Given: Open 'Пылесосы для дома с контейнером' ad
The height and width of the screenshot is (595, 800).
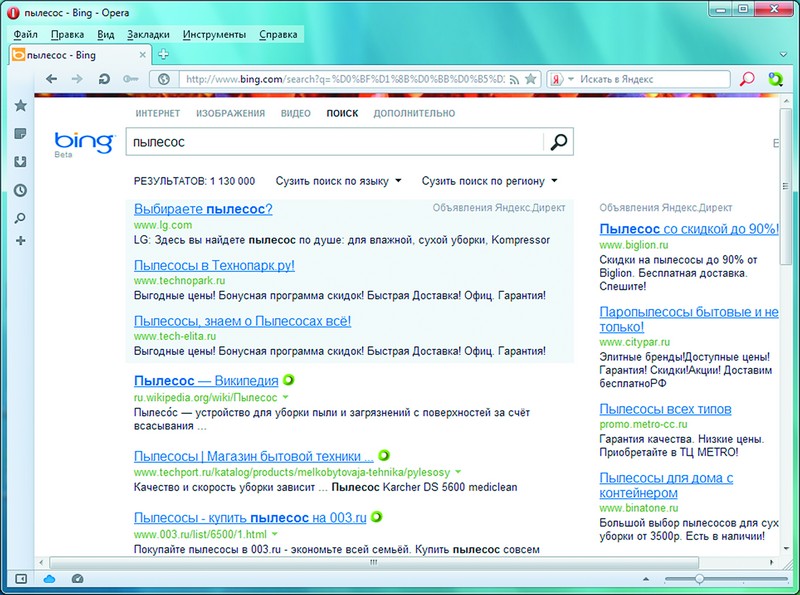Looking at the screenshot, I should click(666, 485).
